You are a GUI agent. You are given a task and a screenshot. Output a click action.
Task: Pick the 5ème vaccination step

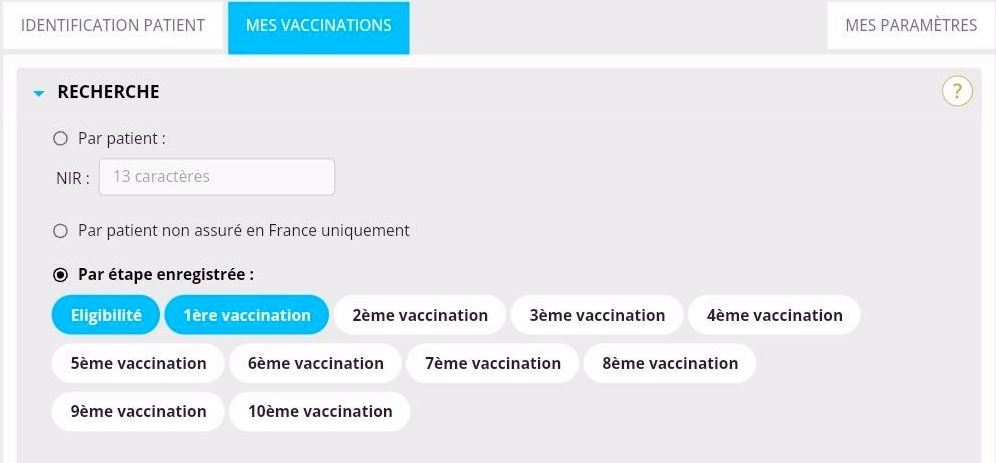pyautogui.click(x=138, y=363)
